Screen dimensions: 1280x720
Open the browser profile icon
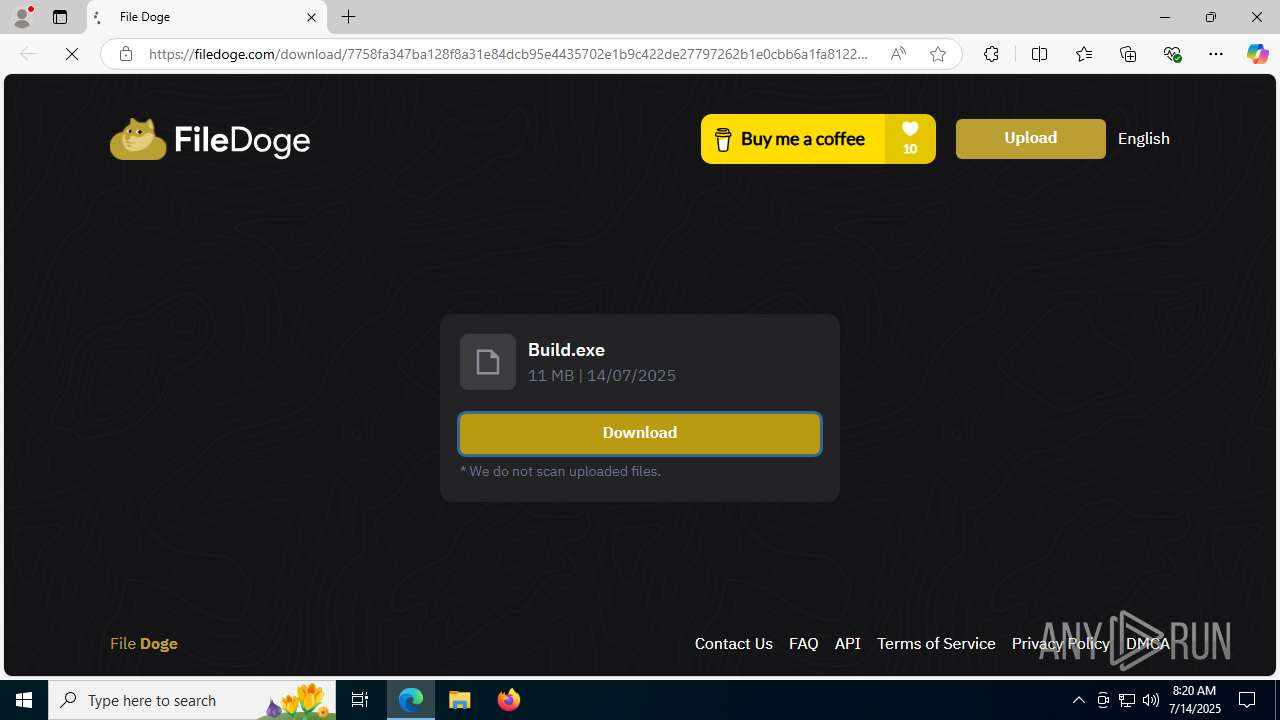click(22, 17)
